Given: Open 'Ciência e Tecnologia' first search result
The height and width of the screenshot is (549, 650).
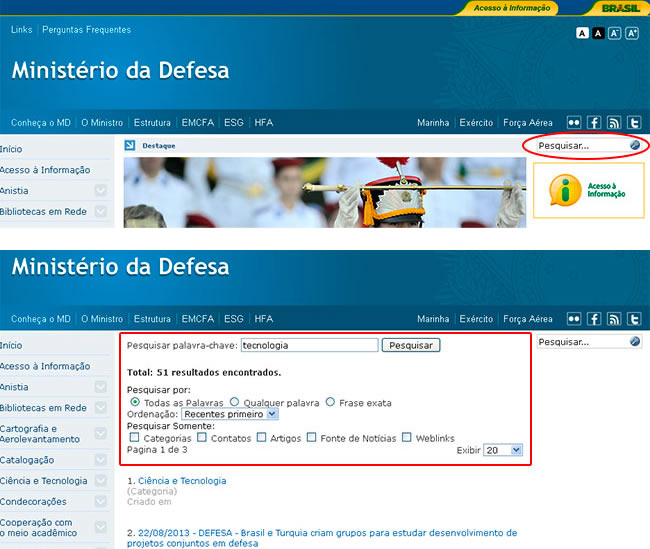Looking at the screenshot, I should pyautogui.click(x=182, y=481).
